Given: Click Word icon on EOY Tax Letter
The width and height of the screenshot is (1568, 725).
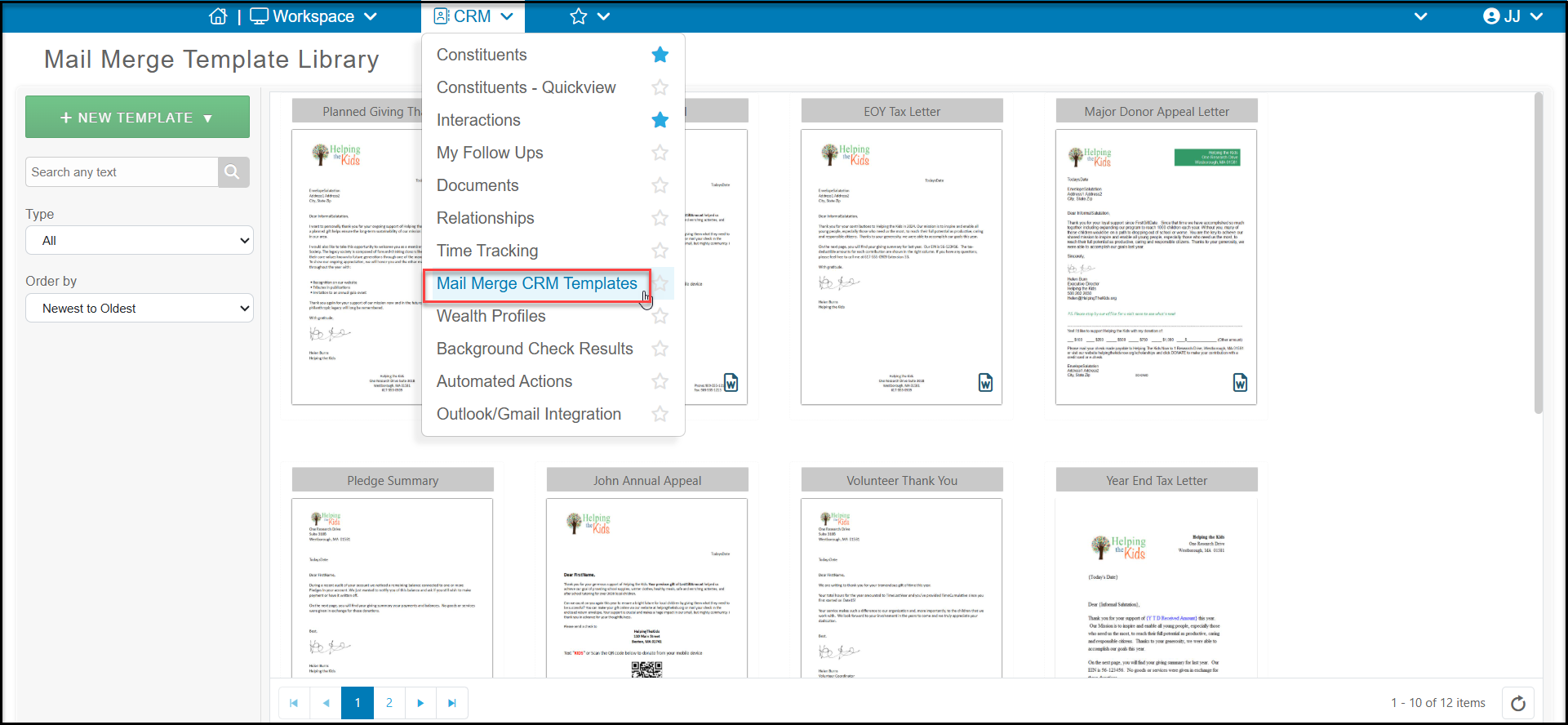Looking at the screenshot, I should click(x=985, y=383).
